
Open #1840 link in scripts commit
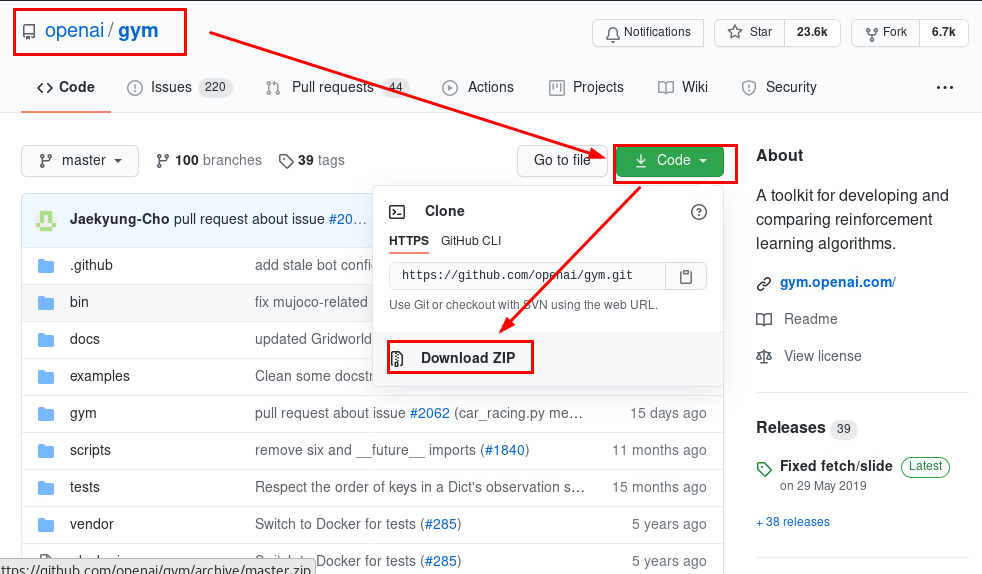pos(505,450)
